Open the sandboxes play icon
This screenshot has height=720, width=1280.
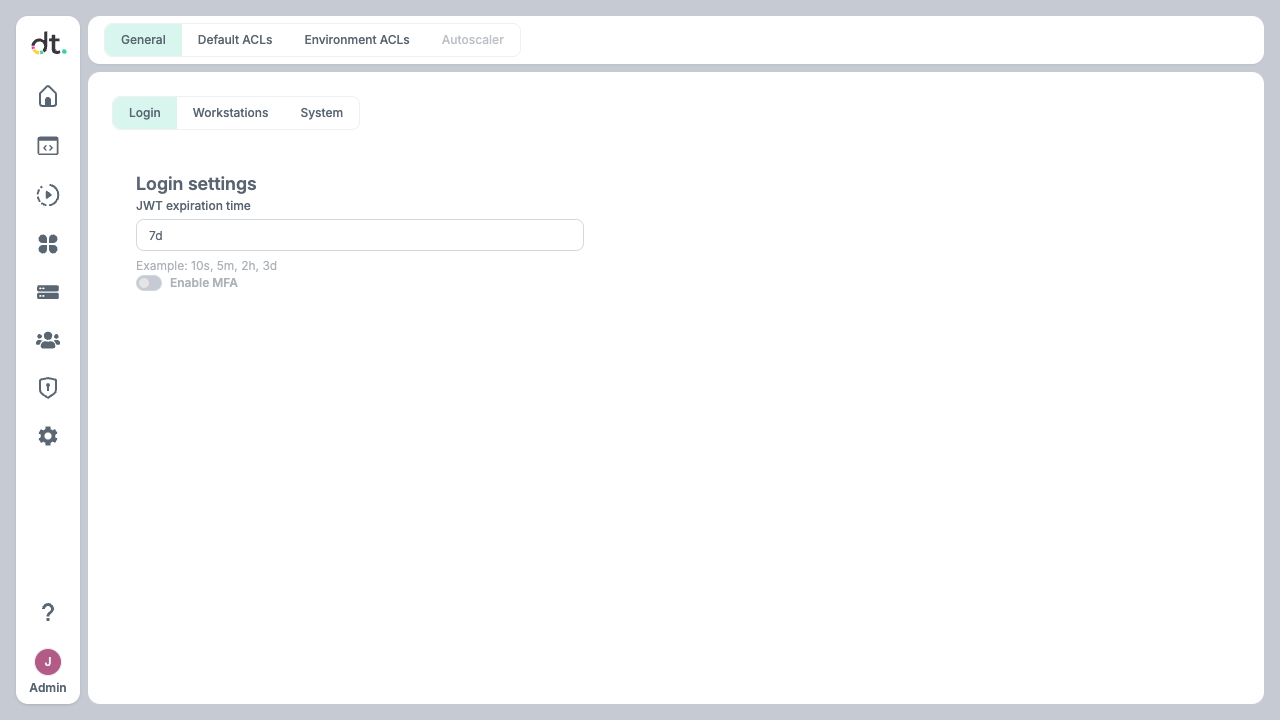tap(47, 195)
